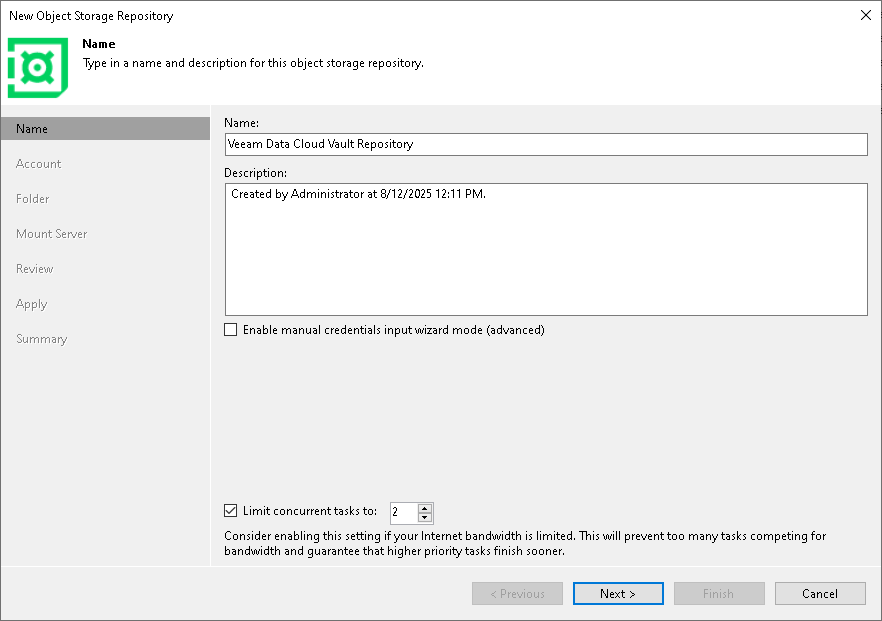Click the bandwidth hint text about concurrent tasks
Image resolution: width=882 pixels, height=621 pixels.
pyautogui.click(x=525, y=543)
